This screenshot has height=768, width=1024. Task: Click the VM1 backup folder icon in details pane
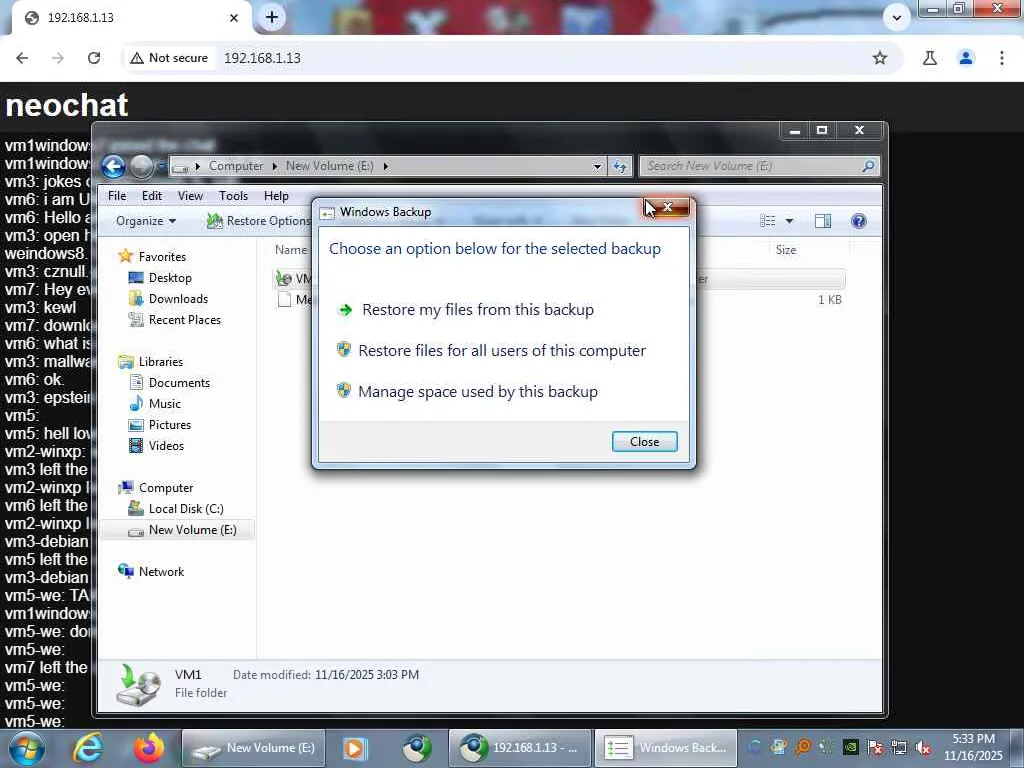pos(138,685)
